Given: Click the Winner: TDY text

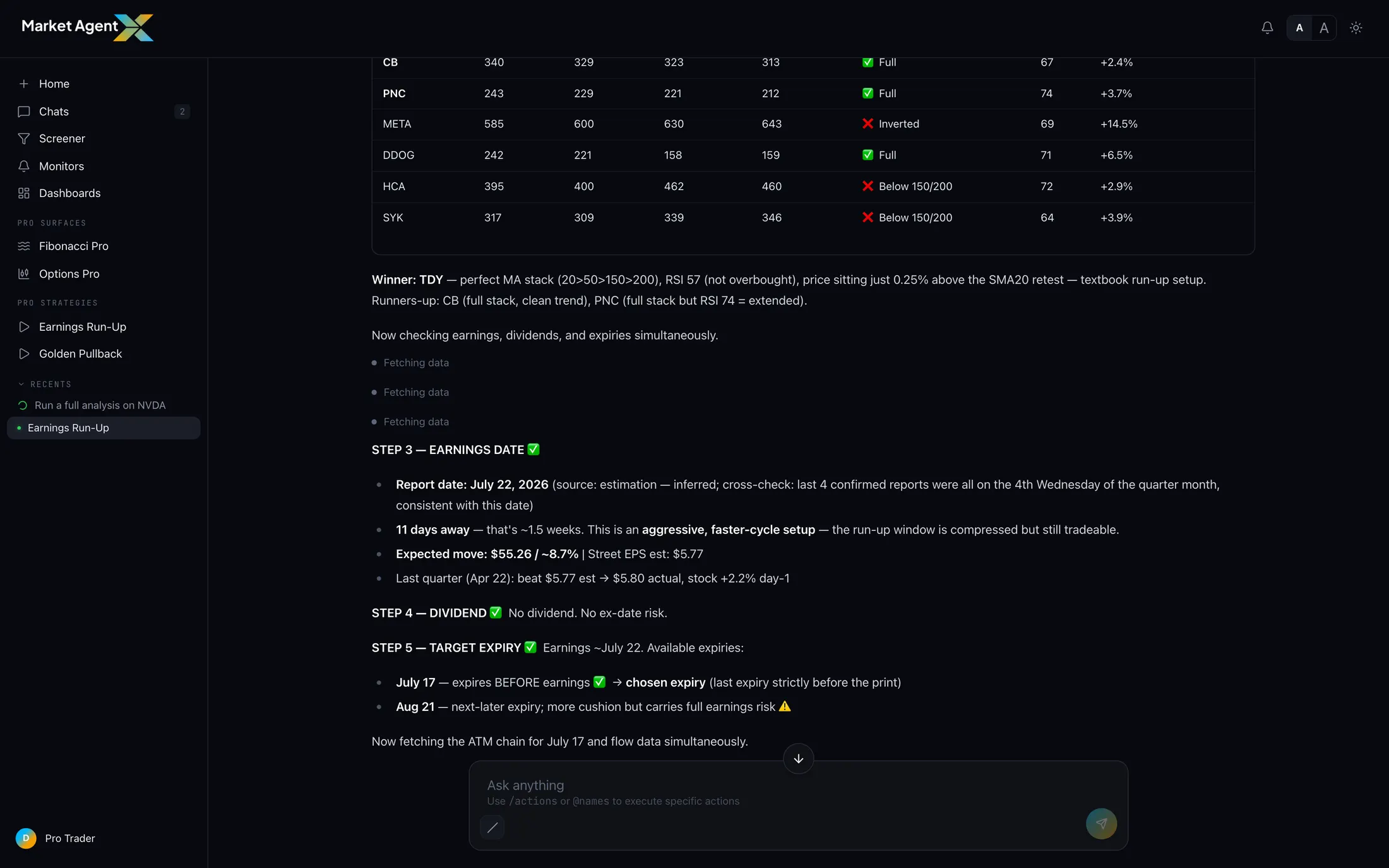Looking at the screenshot, I should tap(407, 280).
